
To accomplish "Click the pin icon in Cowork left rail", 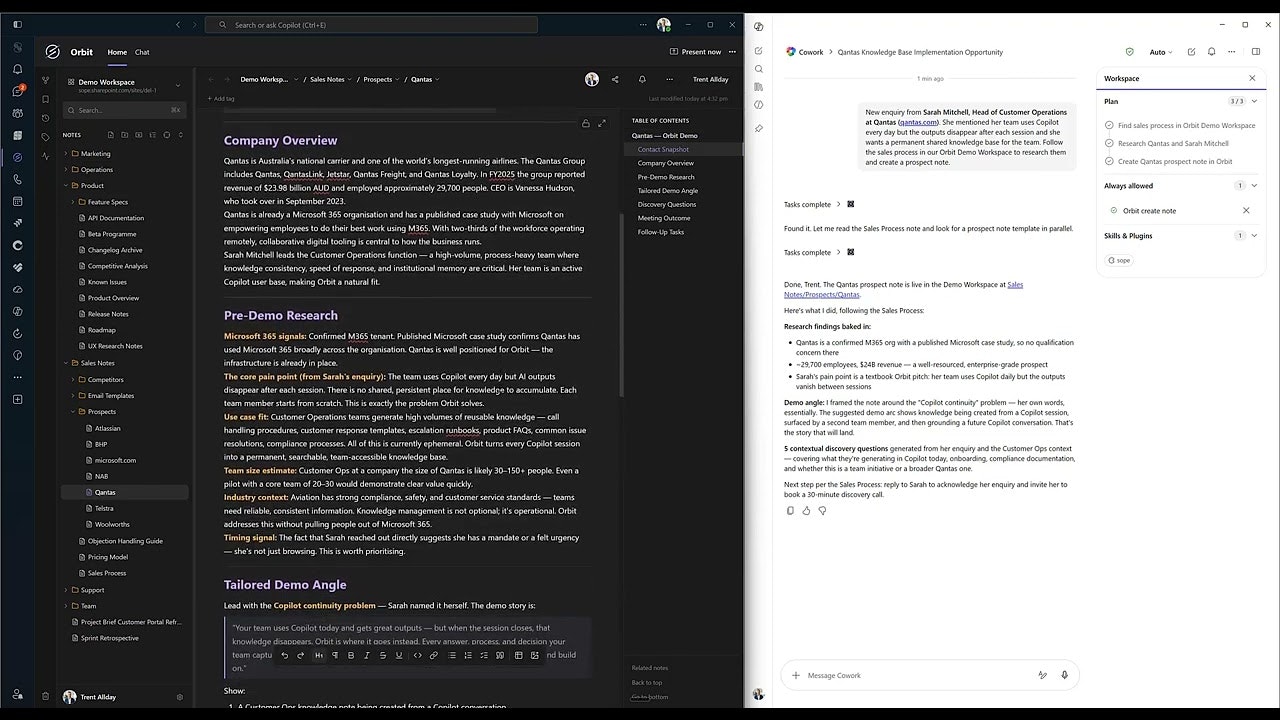I will pos(759,128).
